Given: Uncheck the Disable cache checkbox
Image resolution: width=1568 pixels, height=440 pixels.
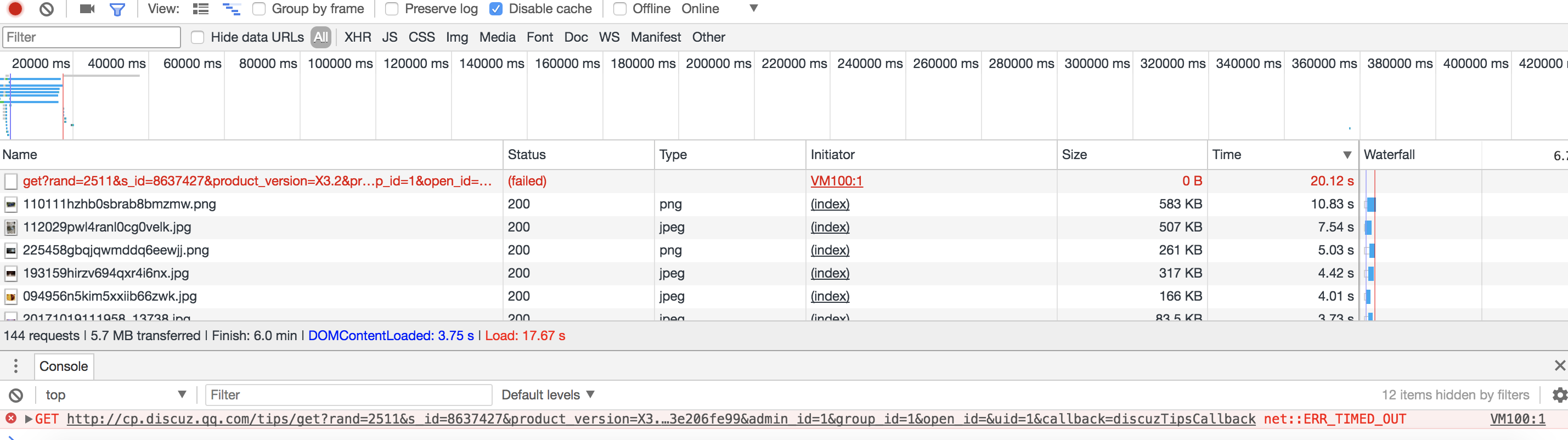Looking at the screenshot, I should [496, 9].
